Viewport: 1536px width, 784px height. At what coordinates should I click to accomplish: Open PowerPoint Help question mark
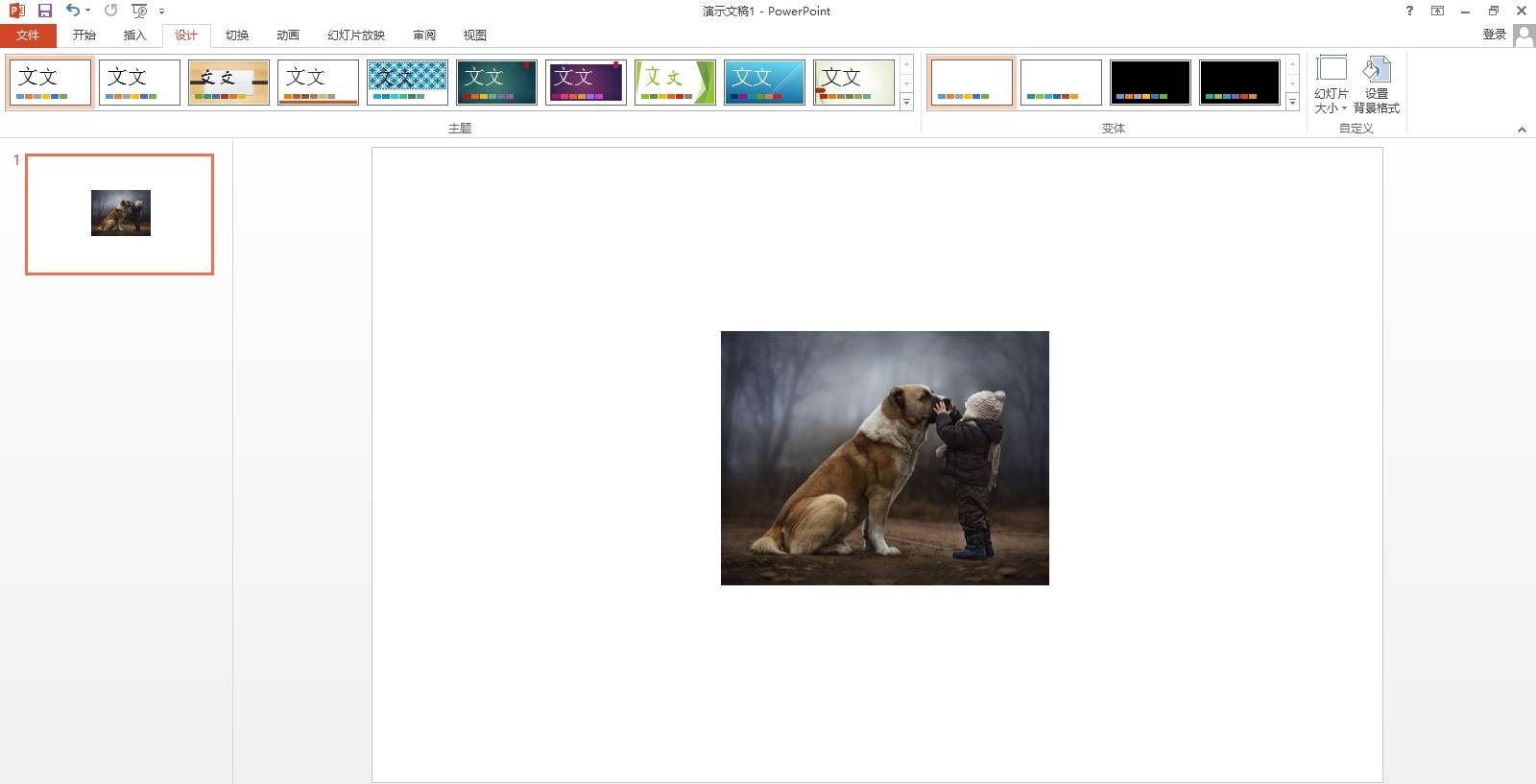(x=1409, y=12)
